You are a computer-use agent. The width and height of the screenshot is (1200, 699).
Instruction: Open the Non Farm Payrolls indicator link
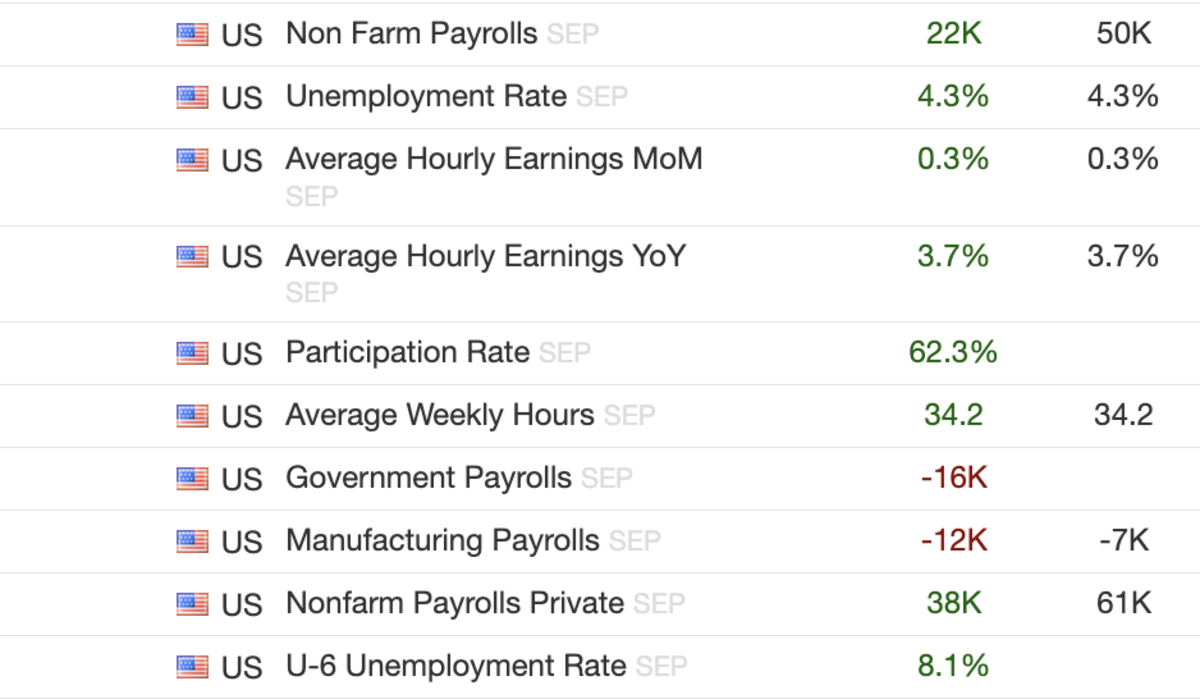[x=411, y=34]
